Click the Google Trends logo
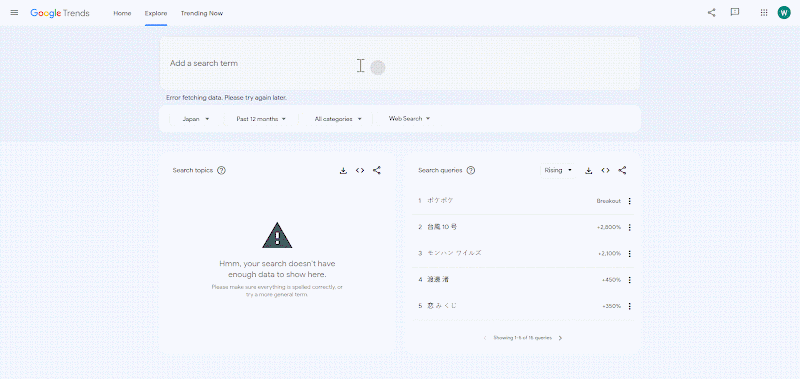 60,13
